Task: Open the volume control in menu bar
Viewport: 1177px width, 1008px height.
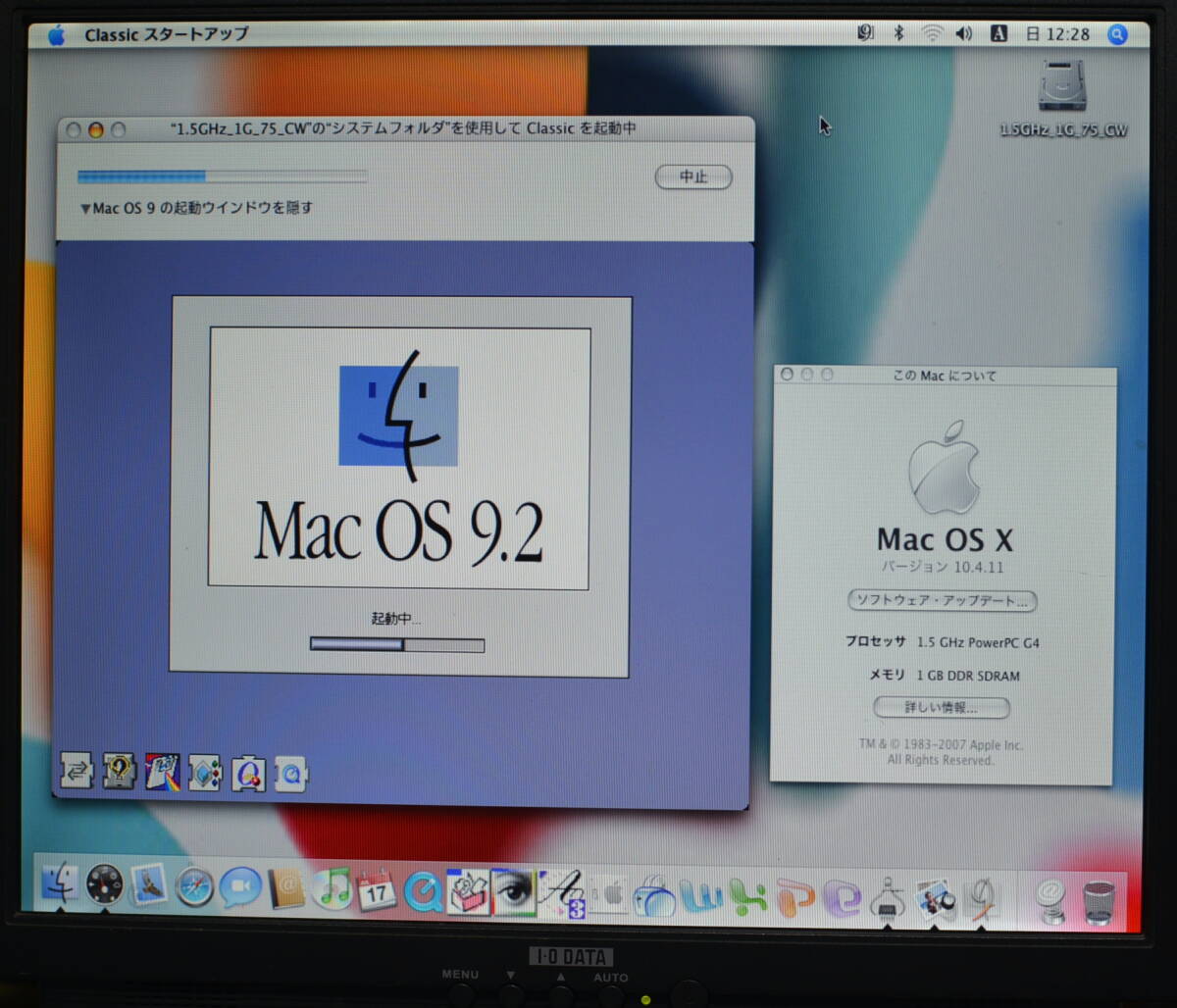Action: (964, 33)
